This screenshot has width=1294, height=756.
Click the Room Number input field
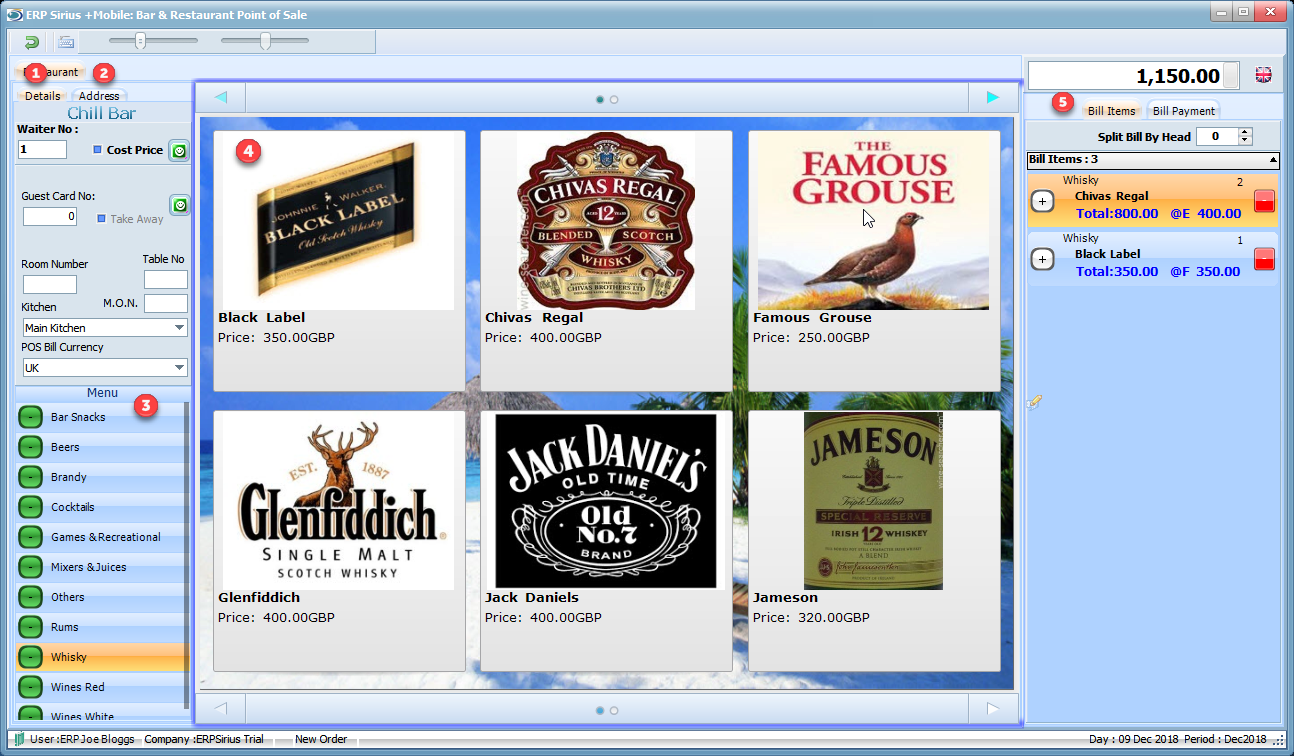click(50, 284)
